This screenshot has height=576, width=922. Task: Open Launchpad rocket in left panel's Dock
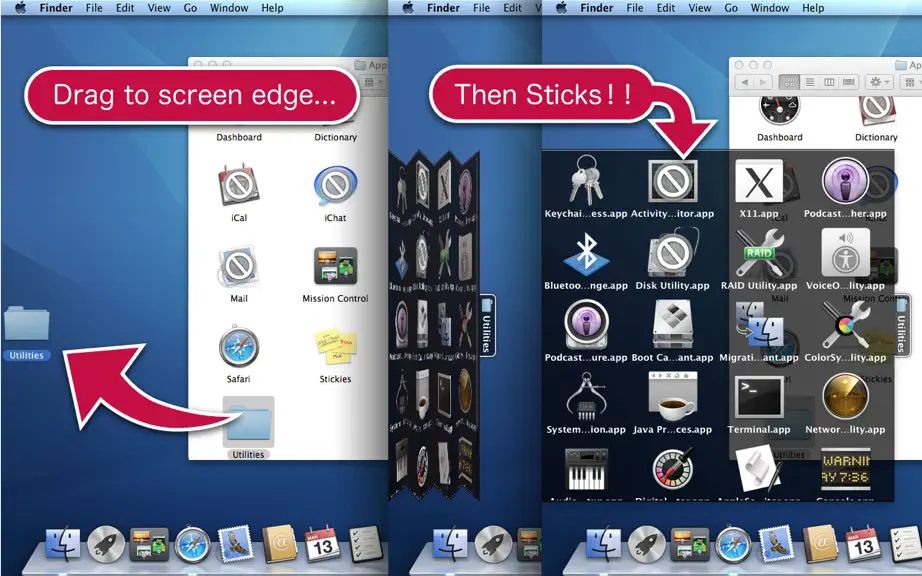[106, 543]
